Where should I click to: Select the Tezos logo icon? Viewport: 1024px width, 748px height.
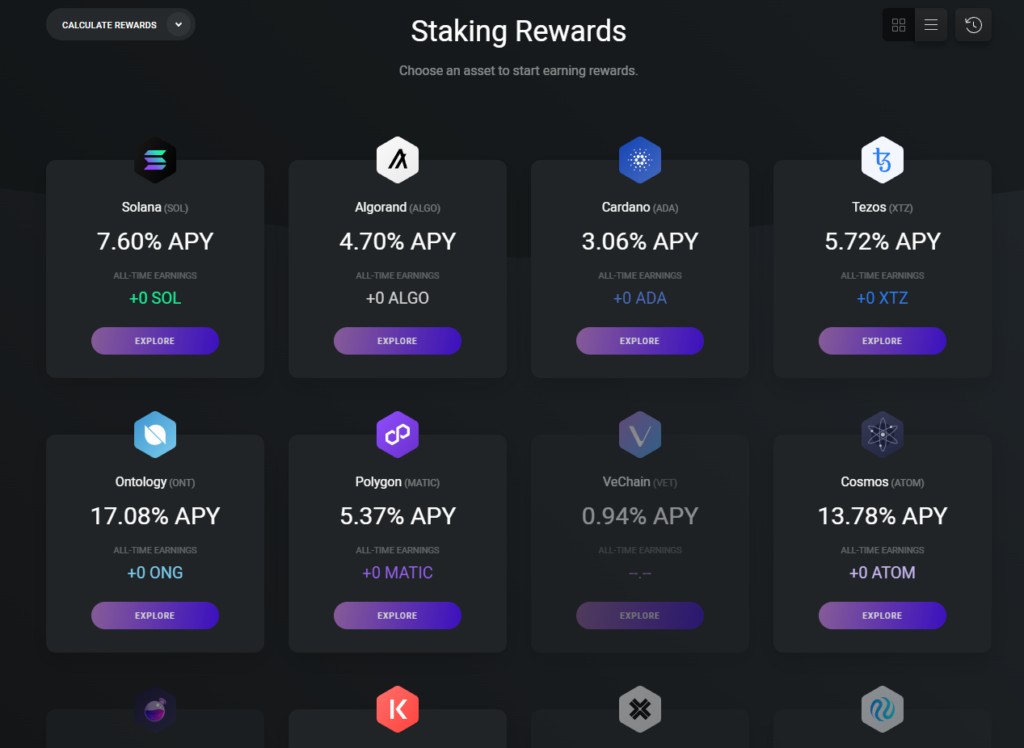[x=882, y=159]
